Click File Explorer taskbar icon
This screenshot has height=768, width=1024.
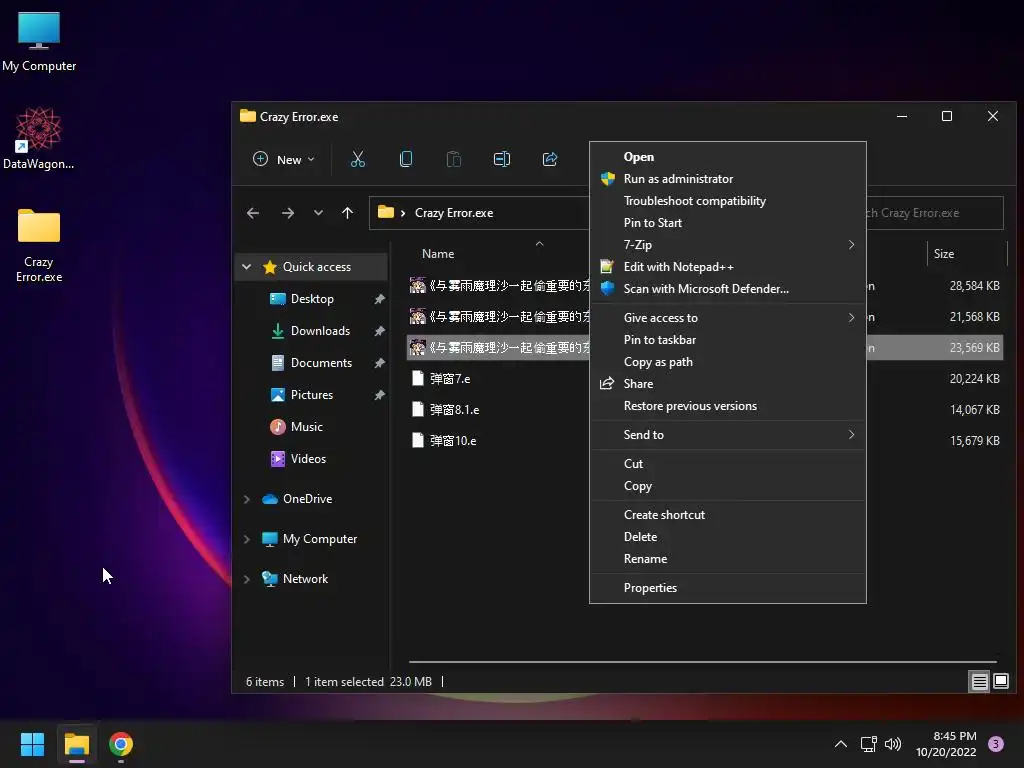[x=76, y=744]
